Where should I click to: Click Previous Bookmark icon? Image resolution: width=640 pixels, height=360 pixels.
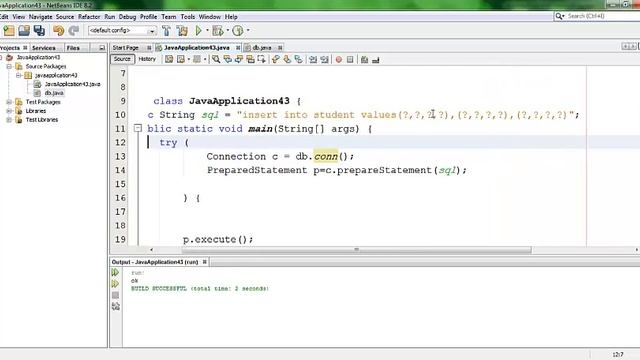coord(276,60)
